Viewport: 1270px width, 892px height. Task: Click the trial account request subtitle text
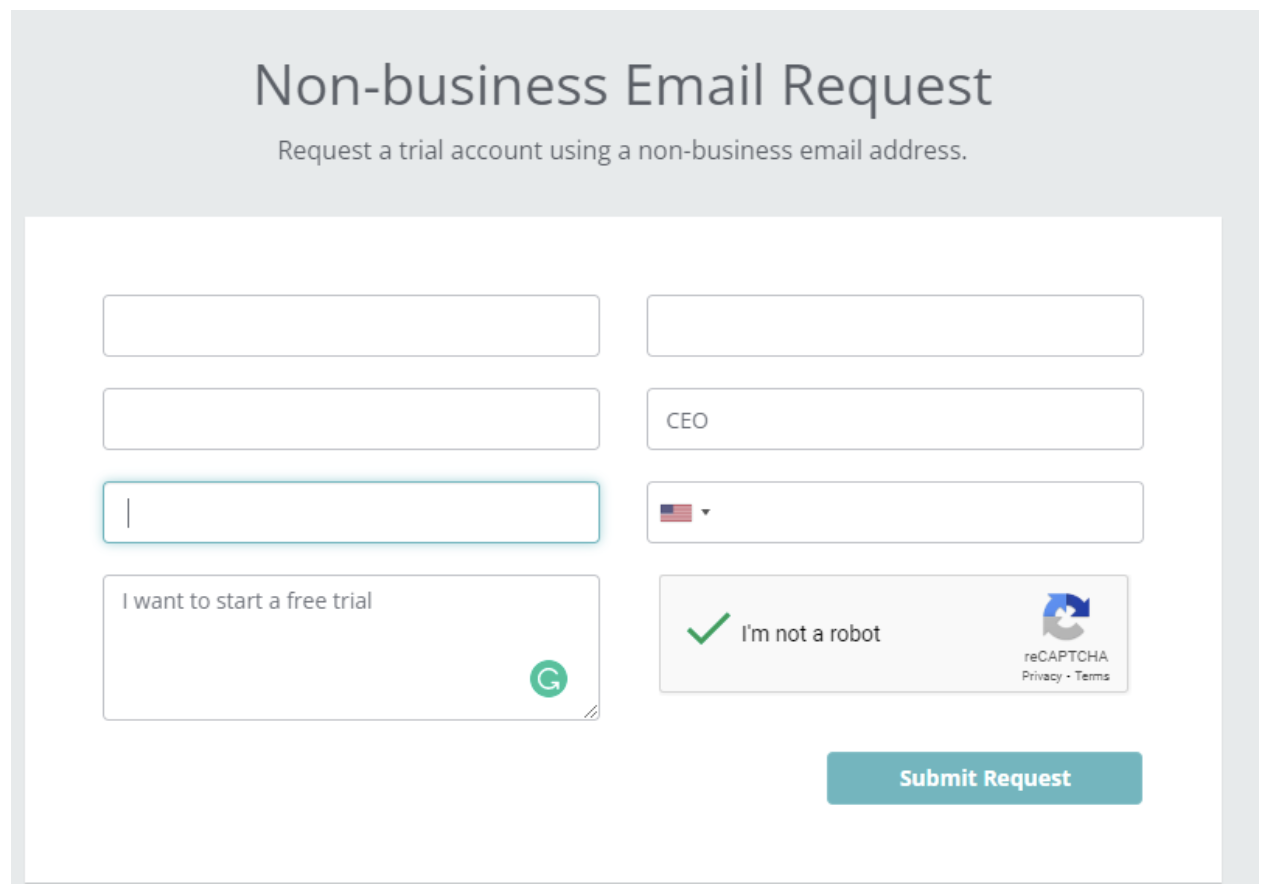pyautogui.click(x=622, y=151)
